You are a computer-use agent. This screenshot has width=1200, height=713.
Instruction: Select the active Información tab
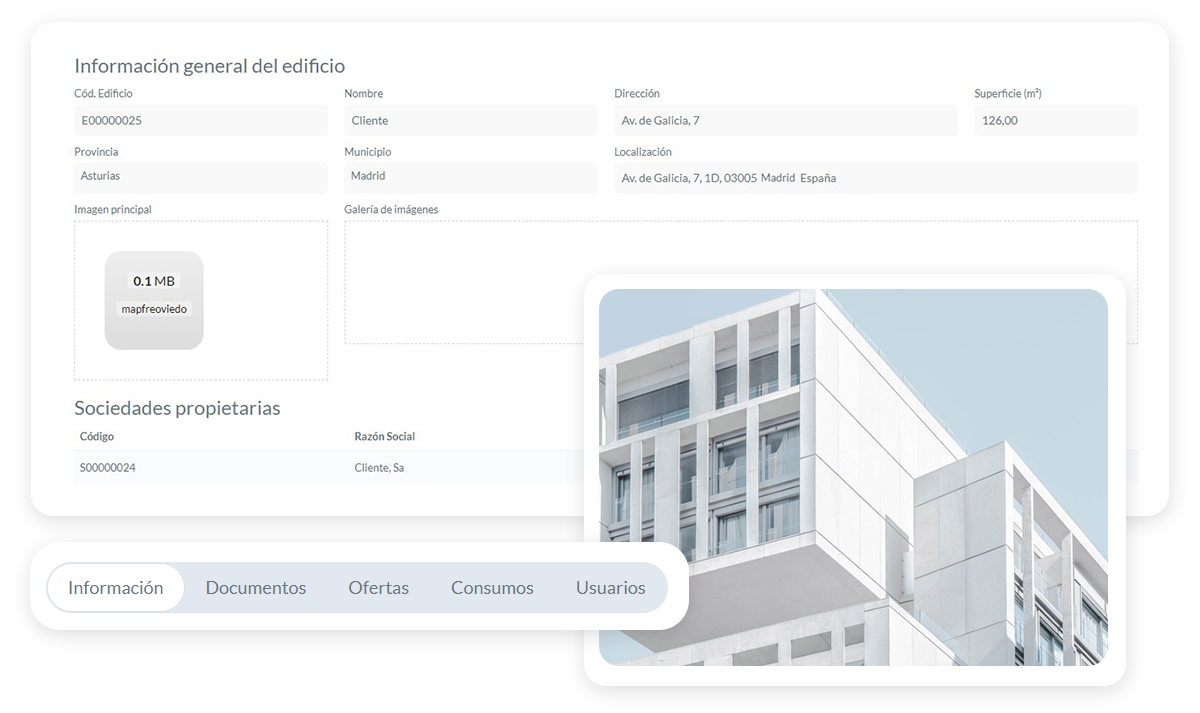(115, 588)
